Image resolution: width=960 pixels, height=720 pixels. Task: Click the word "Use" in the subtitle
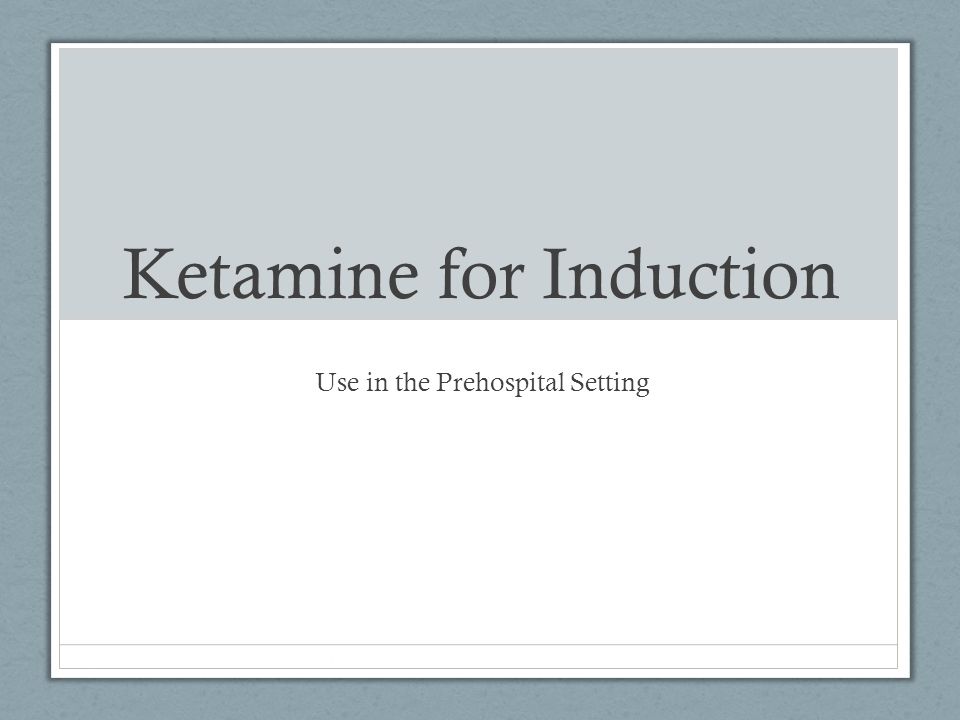click(337, 383)
